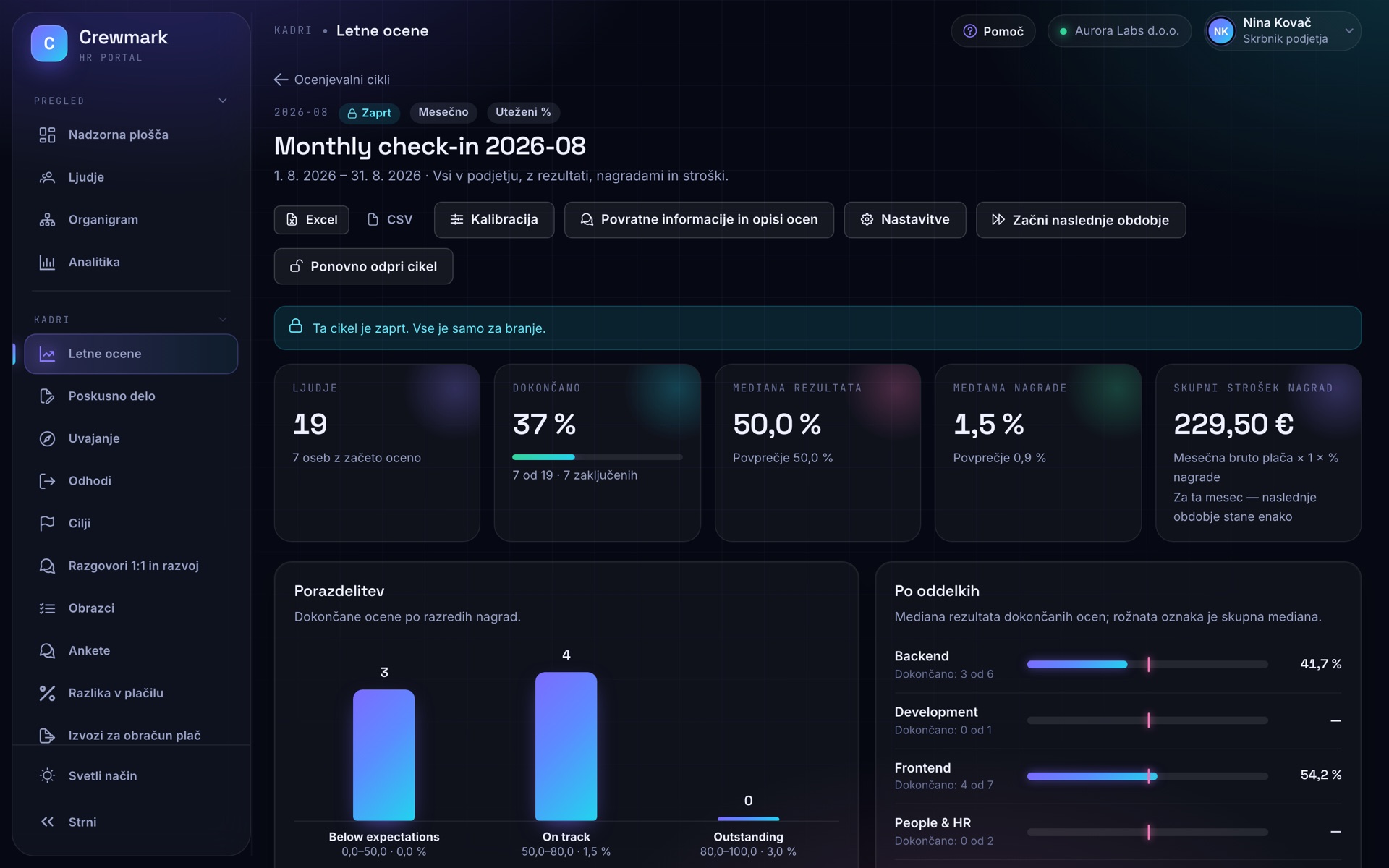The image size is (1389, 868).
Task: Open the Ljudje people icon
Action: click(47, 177)
